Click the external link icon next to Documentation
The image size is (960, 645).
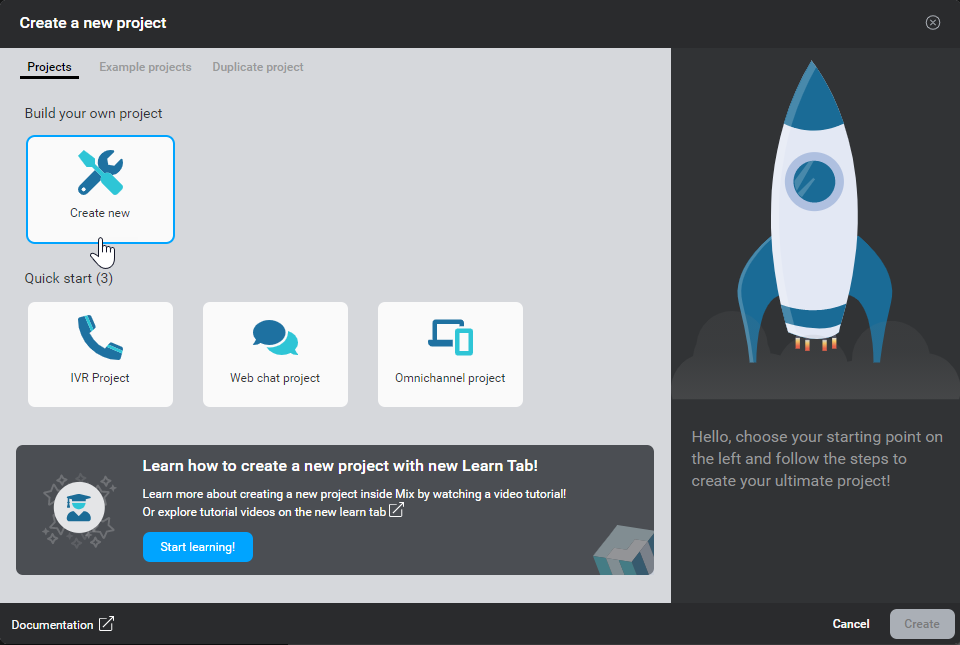tap(106, 624)
